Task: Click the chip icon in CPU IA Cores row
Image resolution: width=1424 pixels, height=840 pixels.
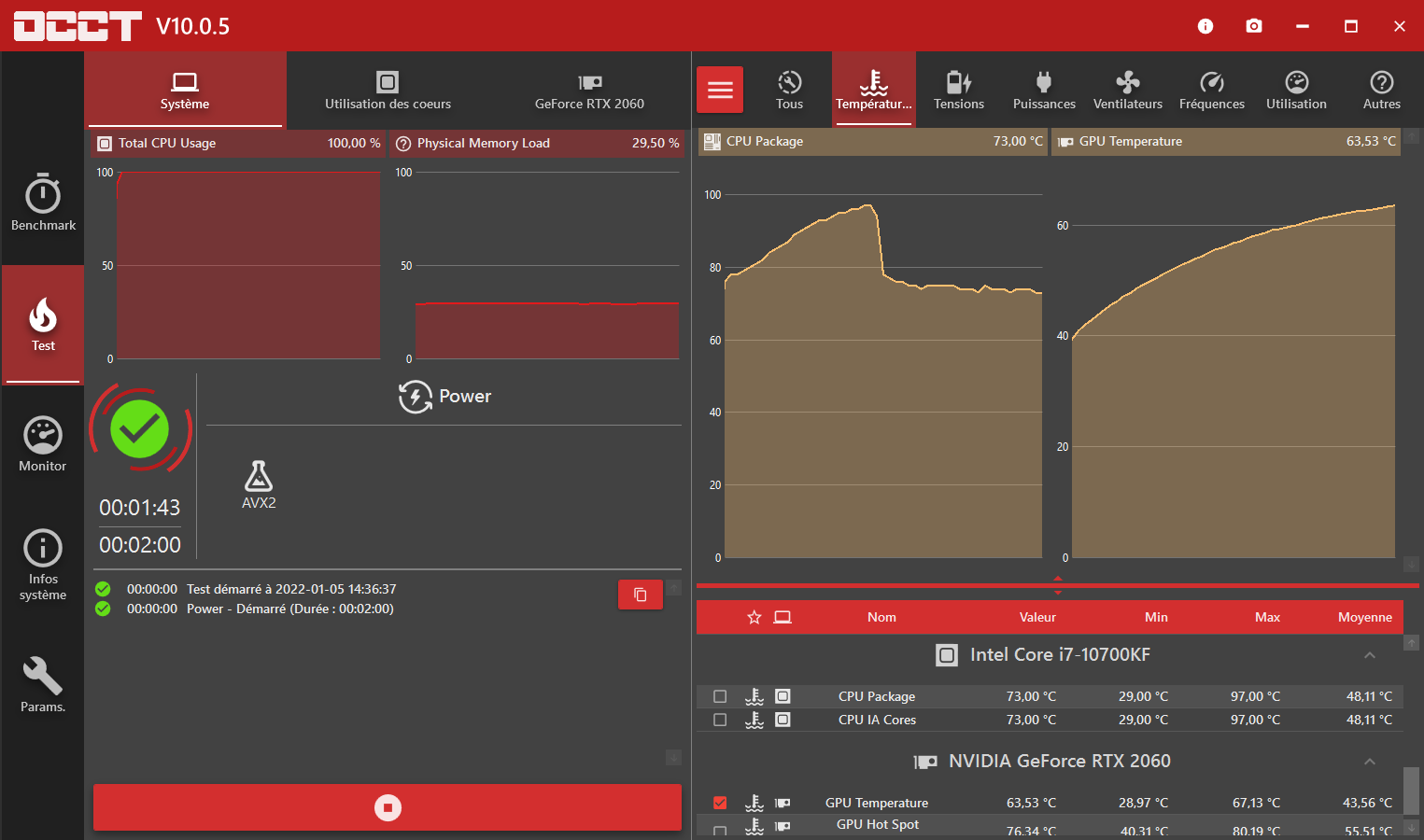Action: point(783,720)
